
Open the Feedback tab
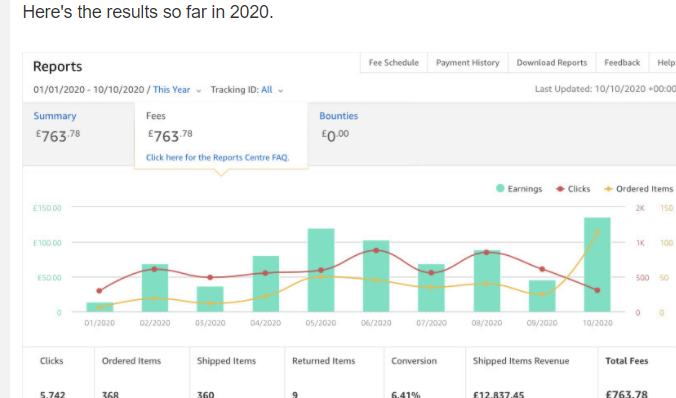pyautogui.click(x=622, y=63)
